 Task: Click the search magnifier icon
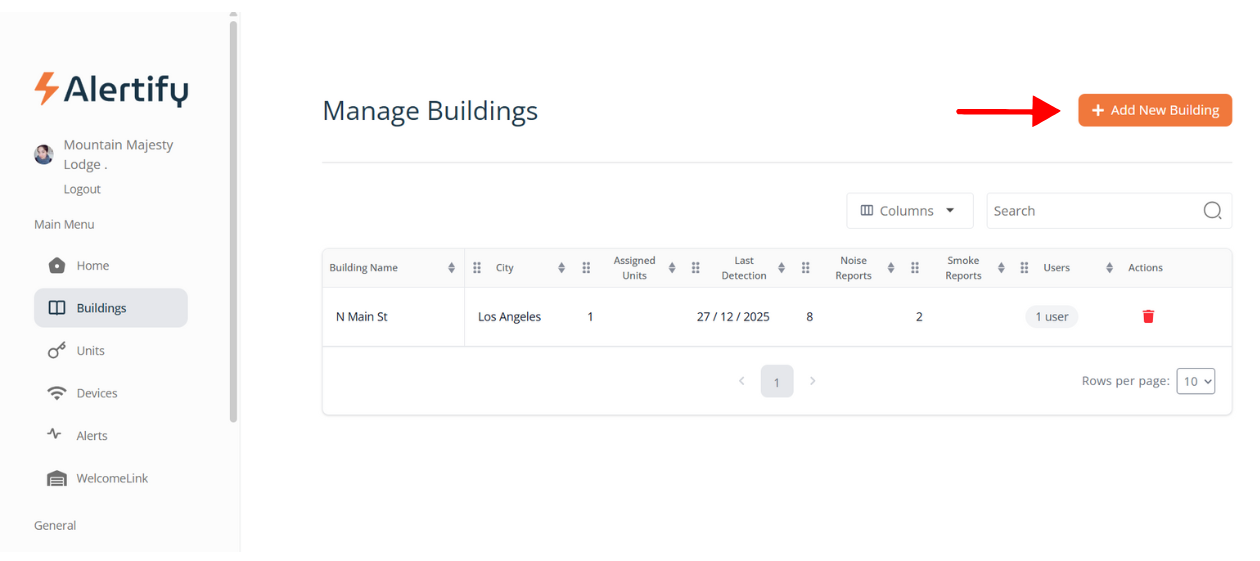1212,211
